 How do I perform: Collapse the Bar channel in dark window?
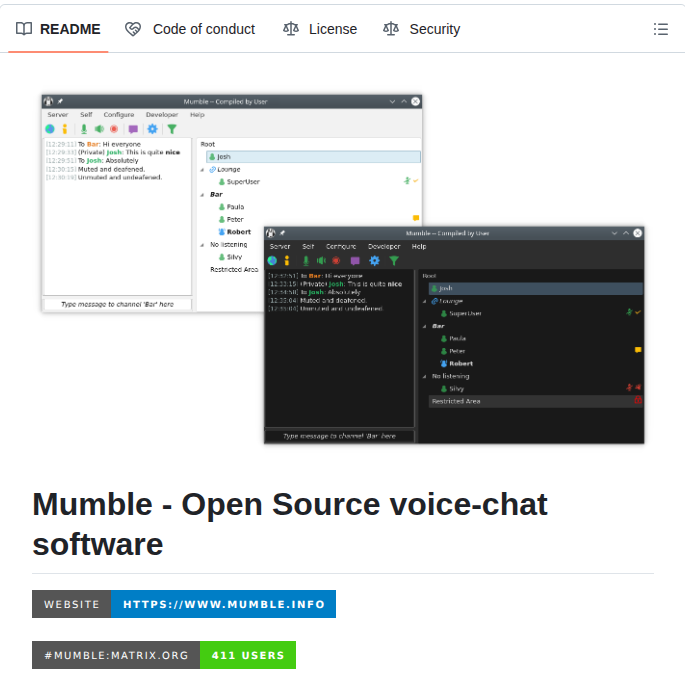click(x=425, y=327)
